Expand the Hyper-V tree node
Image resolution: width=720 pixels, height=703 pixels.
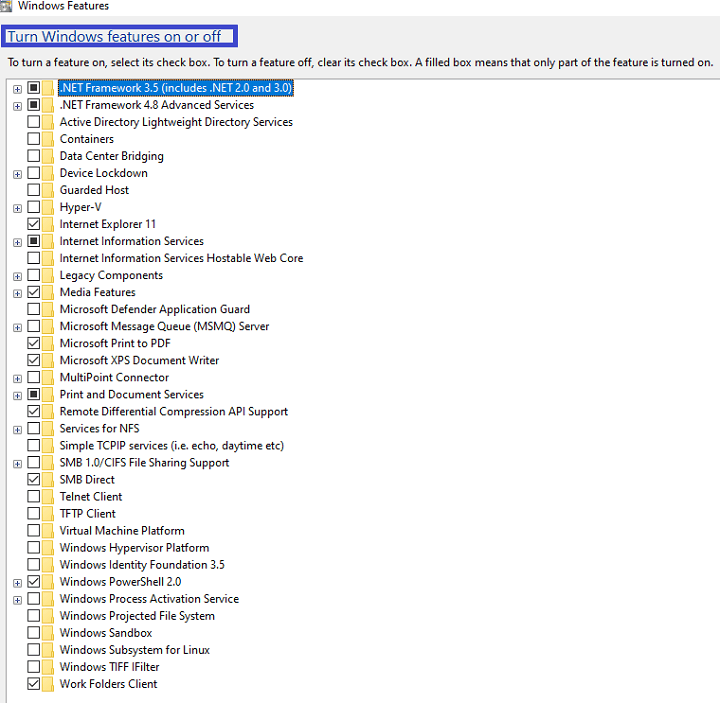click(17, 208)
